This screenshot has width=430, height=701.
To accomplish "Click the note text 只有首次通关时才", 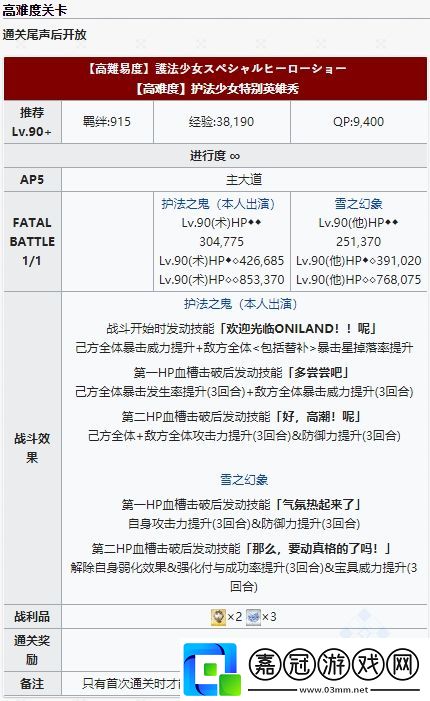I will coord(131,684).
